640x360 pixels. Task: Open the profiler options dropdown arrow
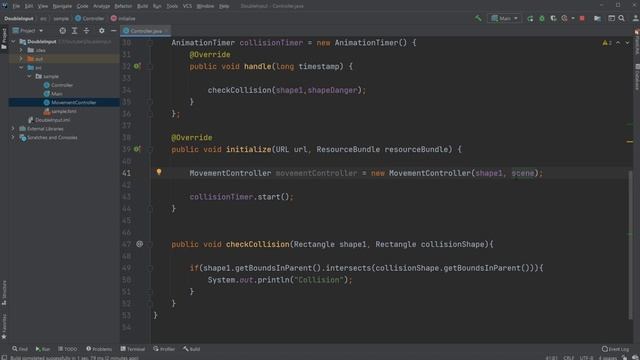573,18
